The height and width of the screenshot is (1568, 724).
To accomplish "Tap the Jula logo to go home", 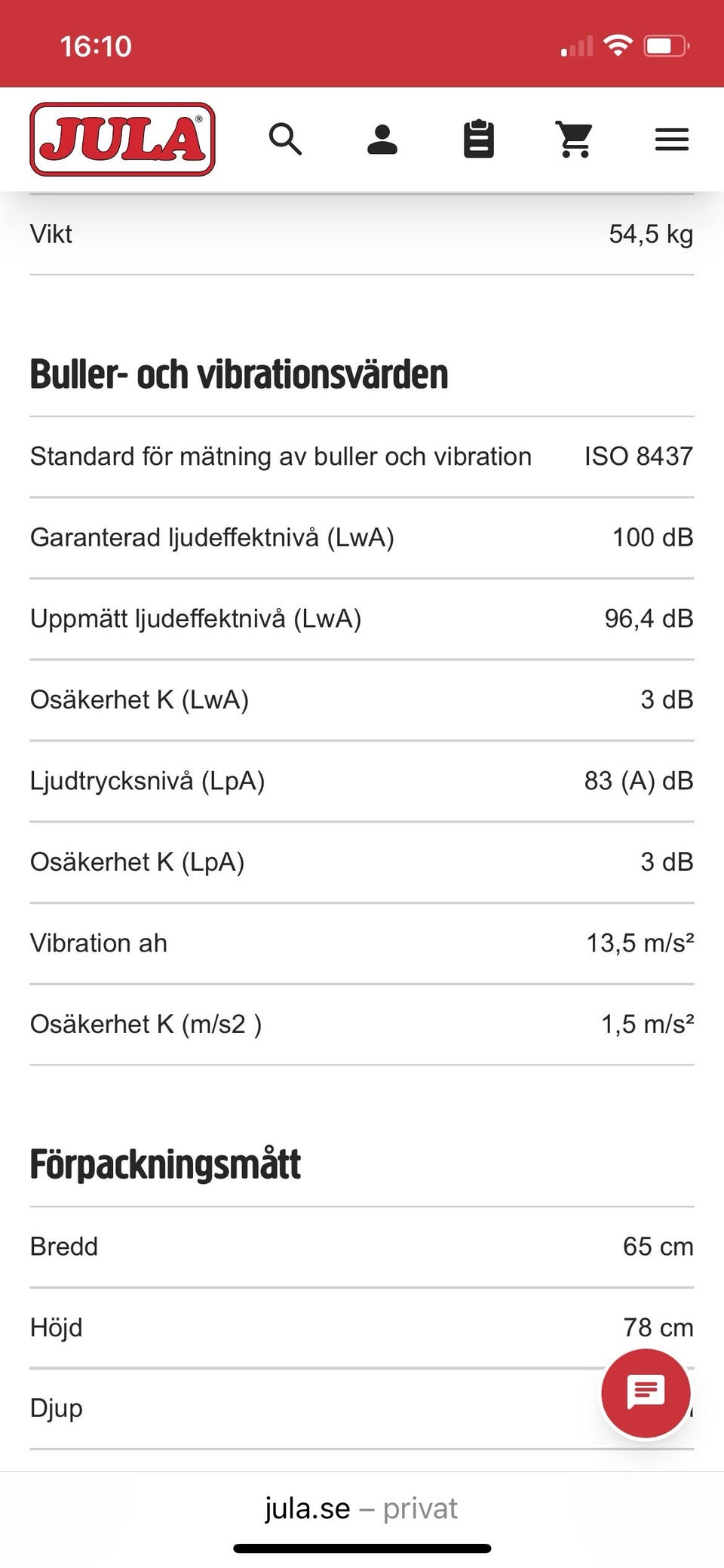I will click(x=122, y=140).
